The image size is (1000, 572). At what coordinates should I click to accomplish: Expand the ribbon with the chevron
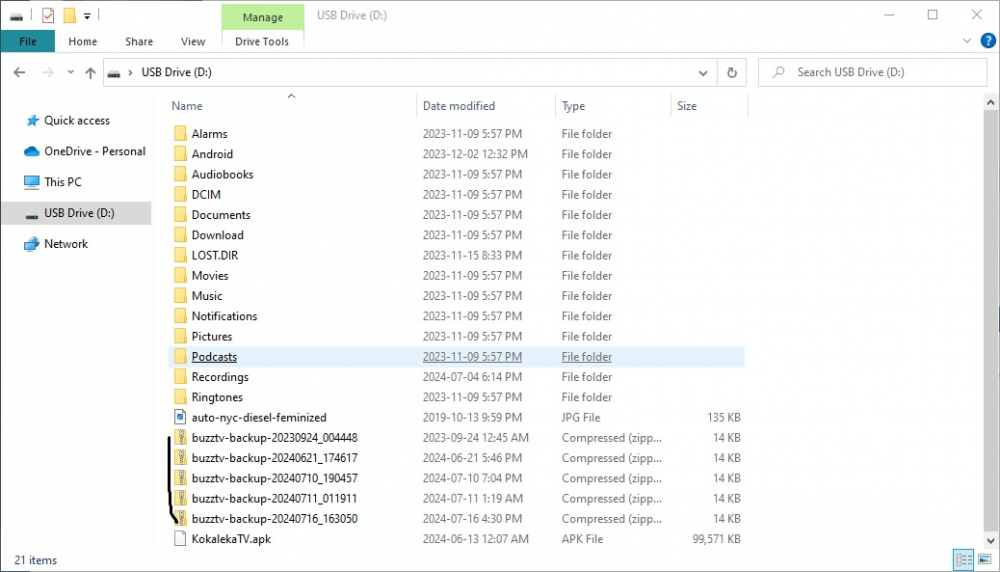[x=967, y=41]
